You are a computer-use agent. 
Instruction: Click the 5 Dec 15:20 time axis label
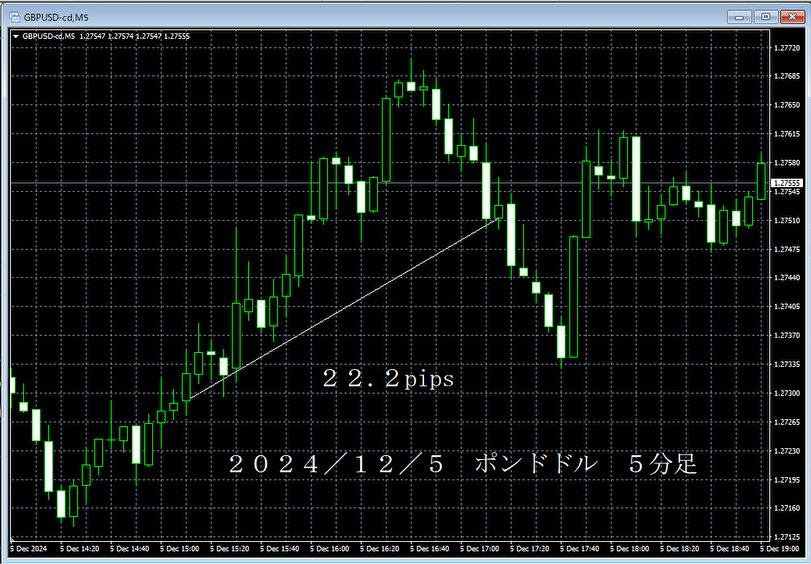point(230,549)
